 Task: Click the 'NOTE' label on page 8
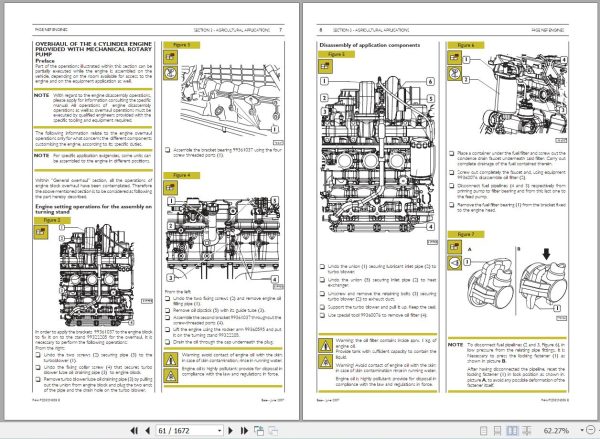point(455,345)
